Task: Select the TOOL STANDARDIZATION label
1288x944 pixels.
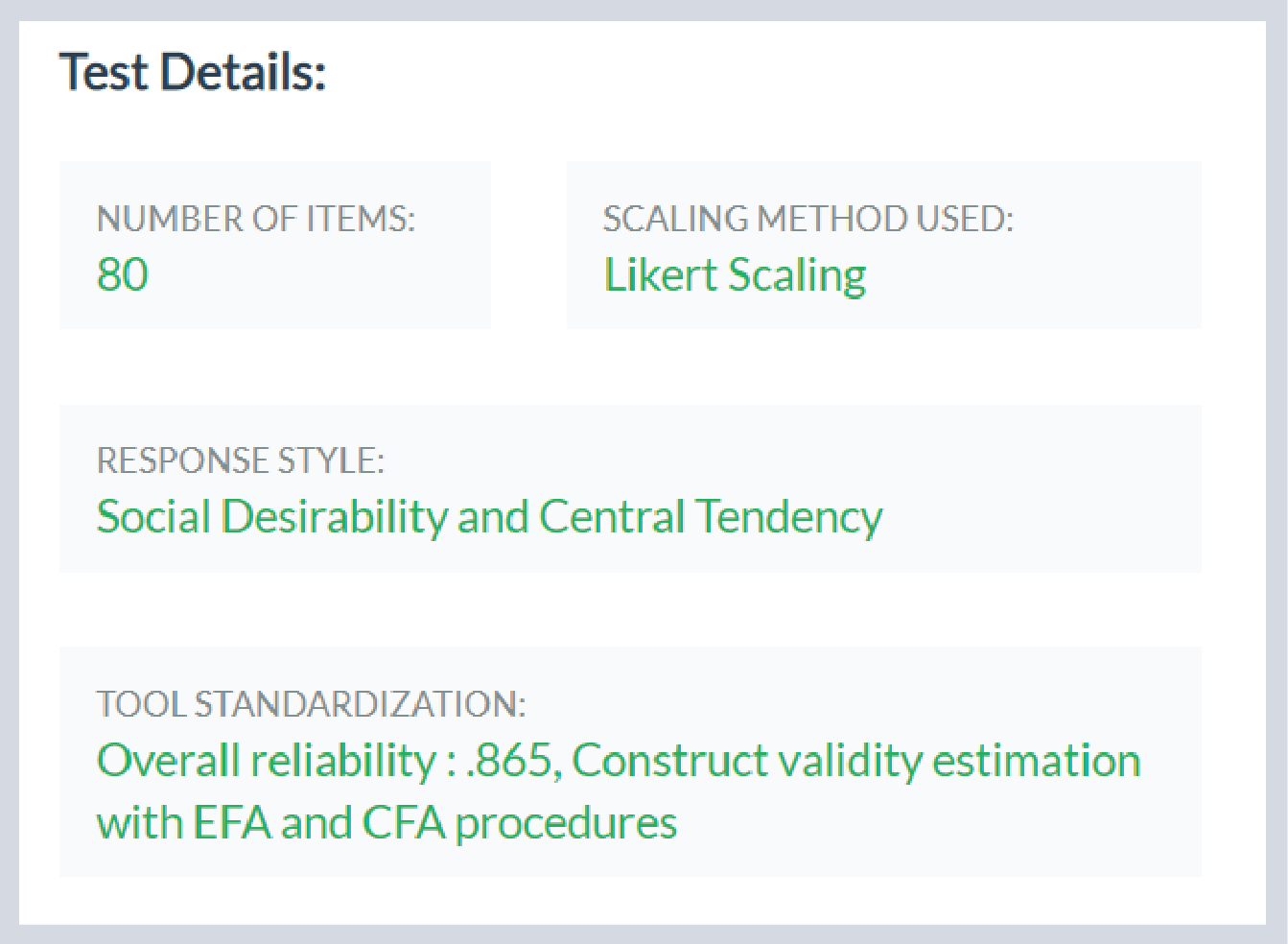Action: tap(311, 704)
